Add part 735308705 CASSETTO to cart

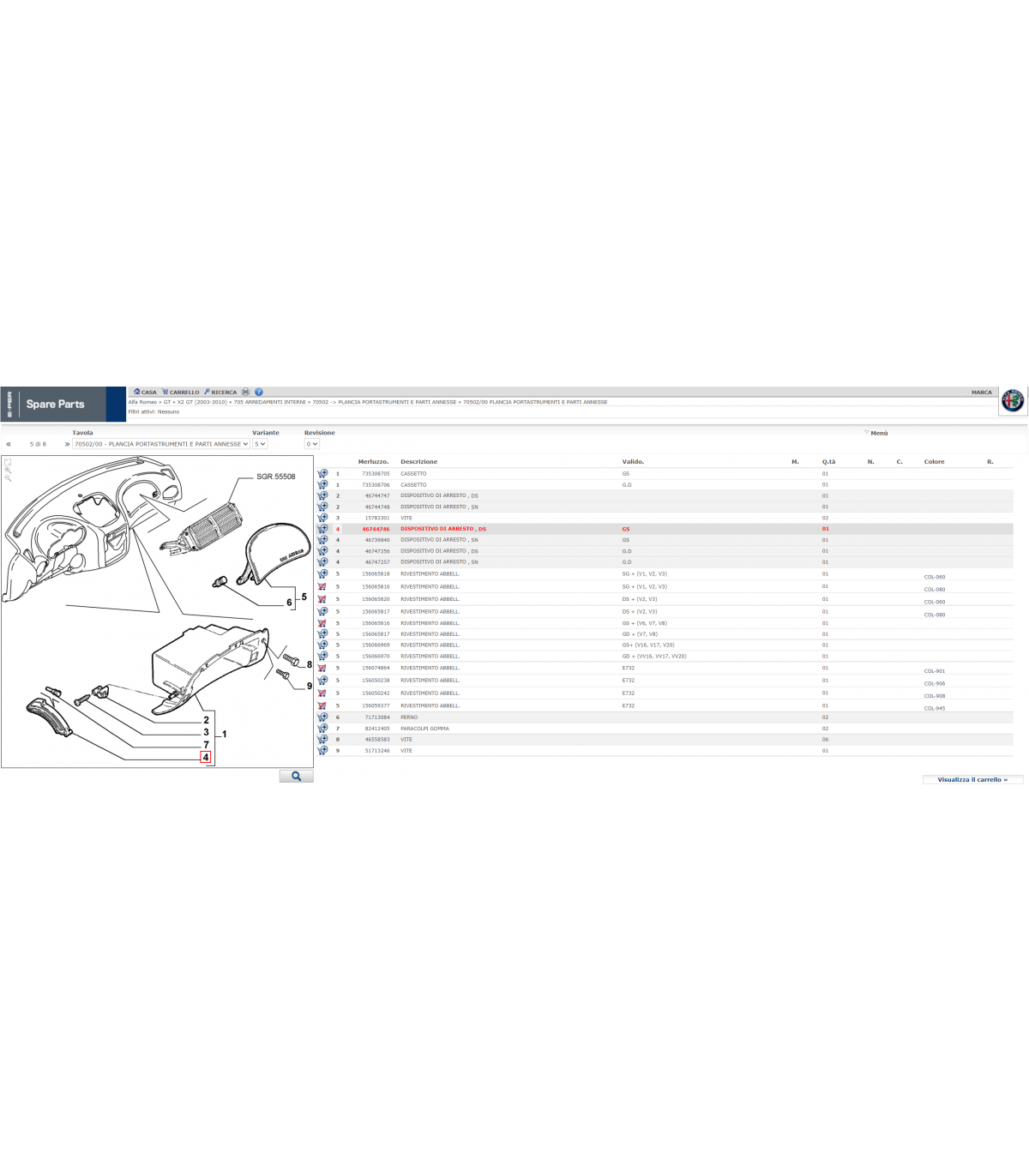click(322, 473)
